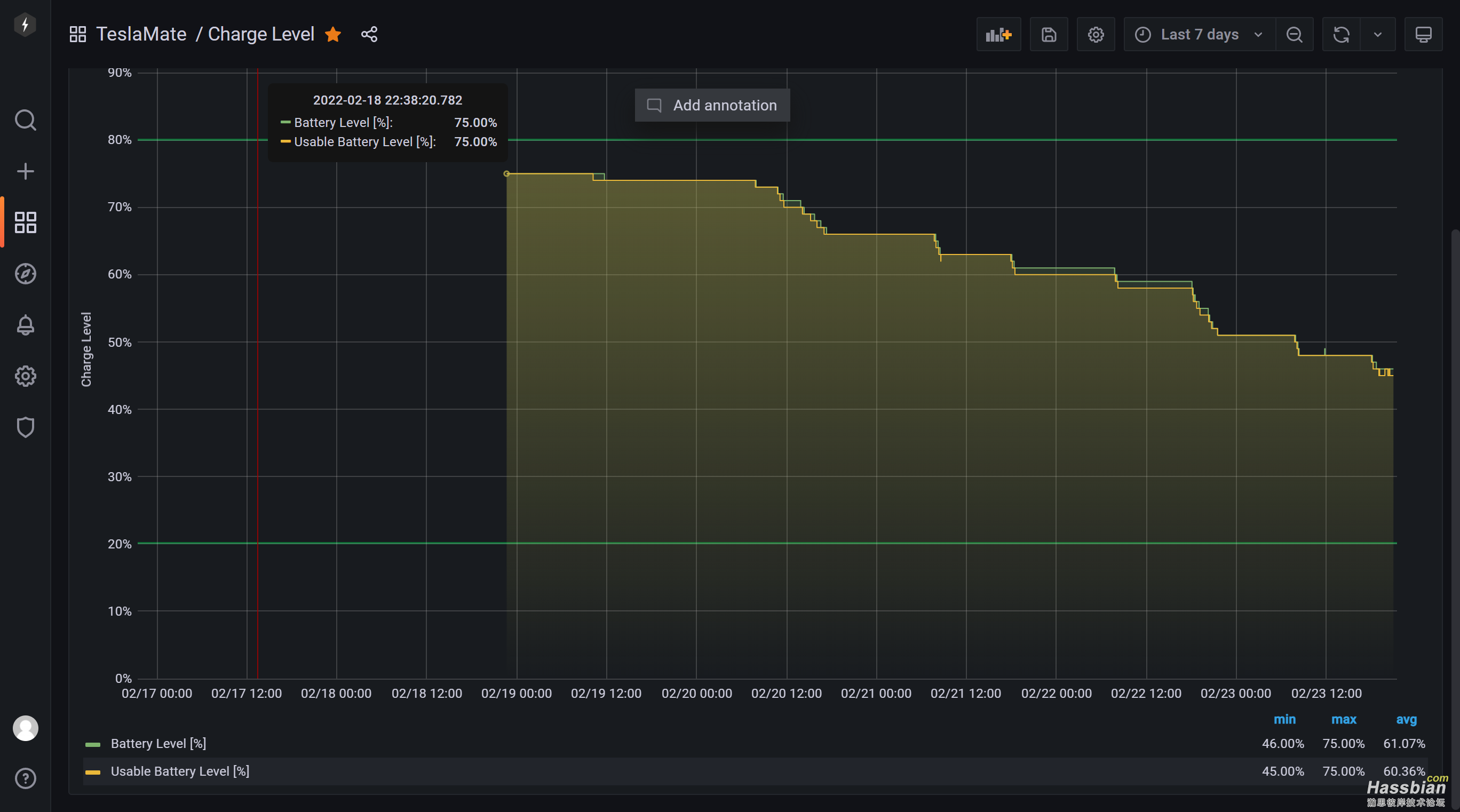Sort legend by the min column
1460x812 pixels.
pos(1284,719)
